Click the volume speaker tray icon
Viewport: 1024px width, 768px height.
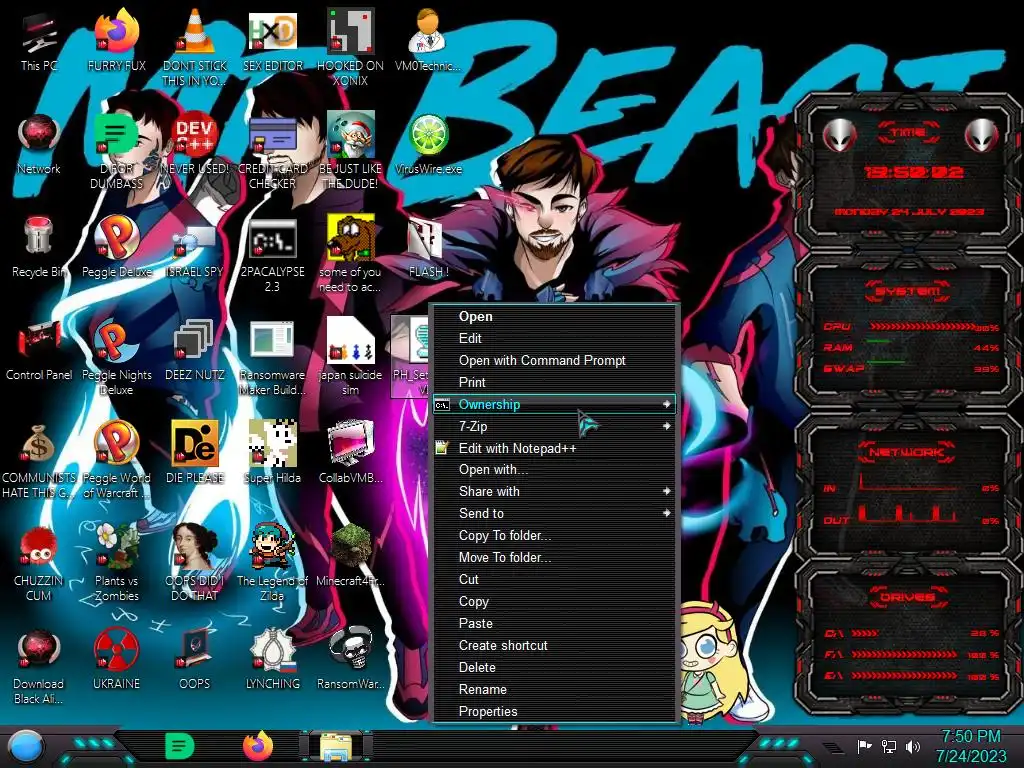coord(913,746)
